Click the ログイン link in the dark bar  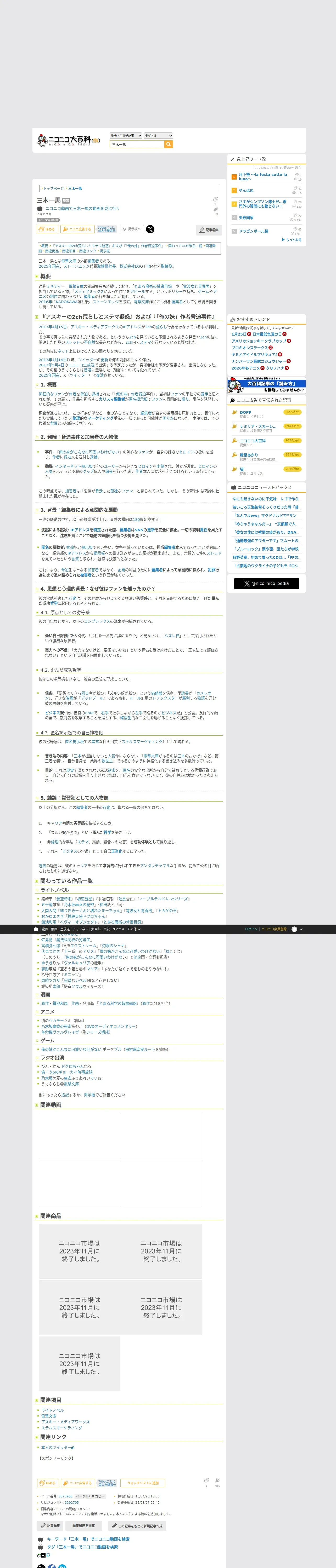click(251, 930)
